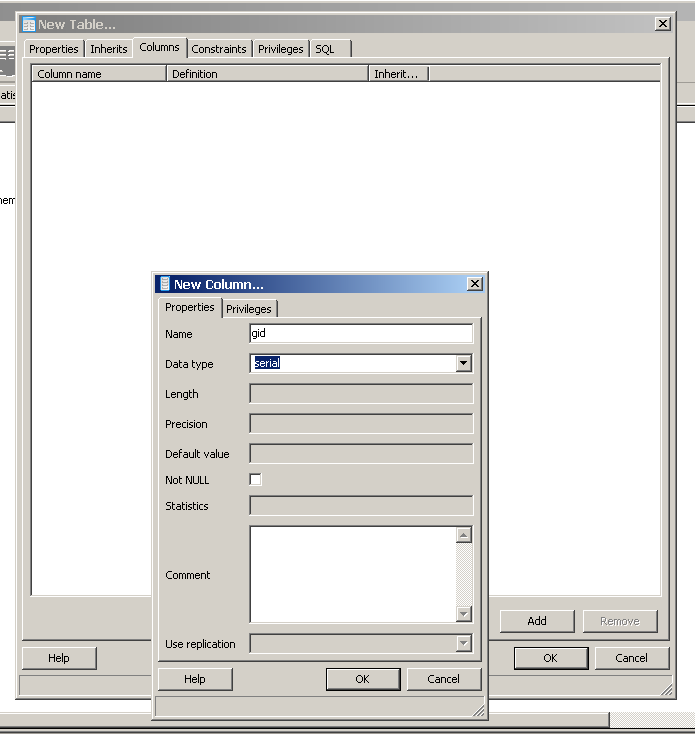695x734 pixels.
Task: Close the New Table window
Action: coord(662,24)
